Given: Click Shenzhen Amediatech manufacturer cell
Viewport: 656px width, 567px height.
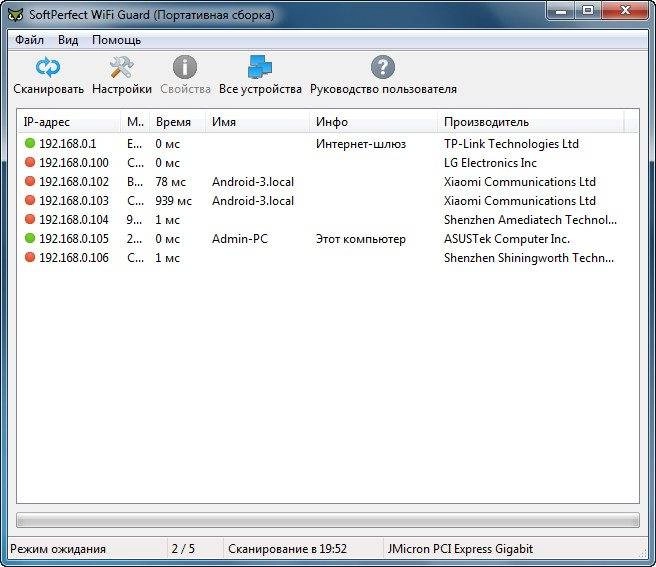Looking at the screenshot, I should 530,219.
